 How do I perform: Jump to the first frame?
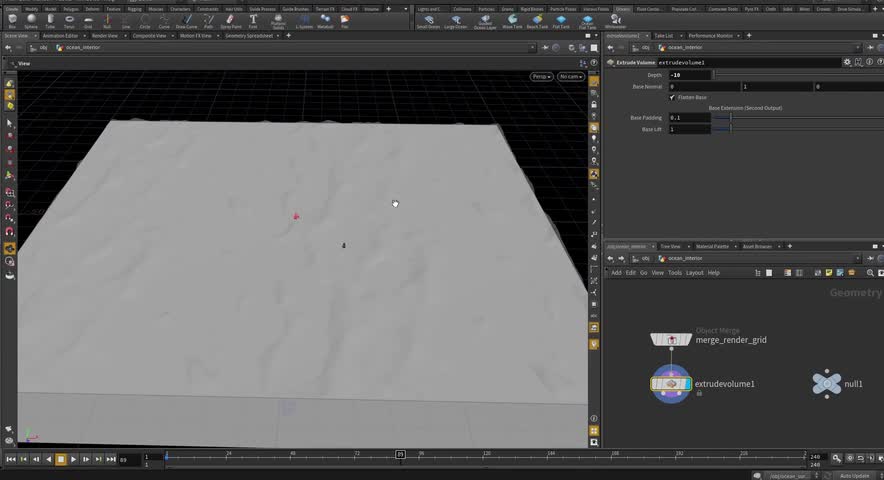point(11,459)
